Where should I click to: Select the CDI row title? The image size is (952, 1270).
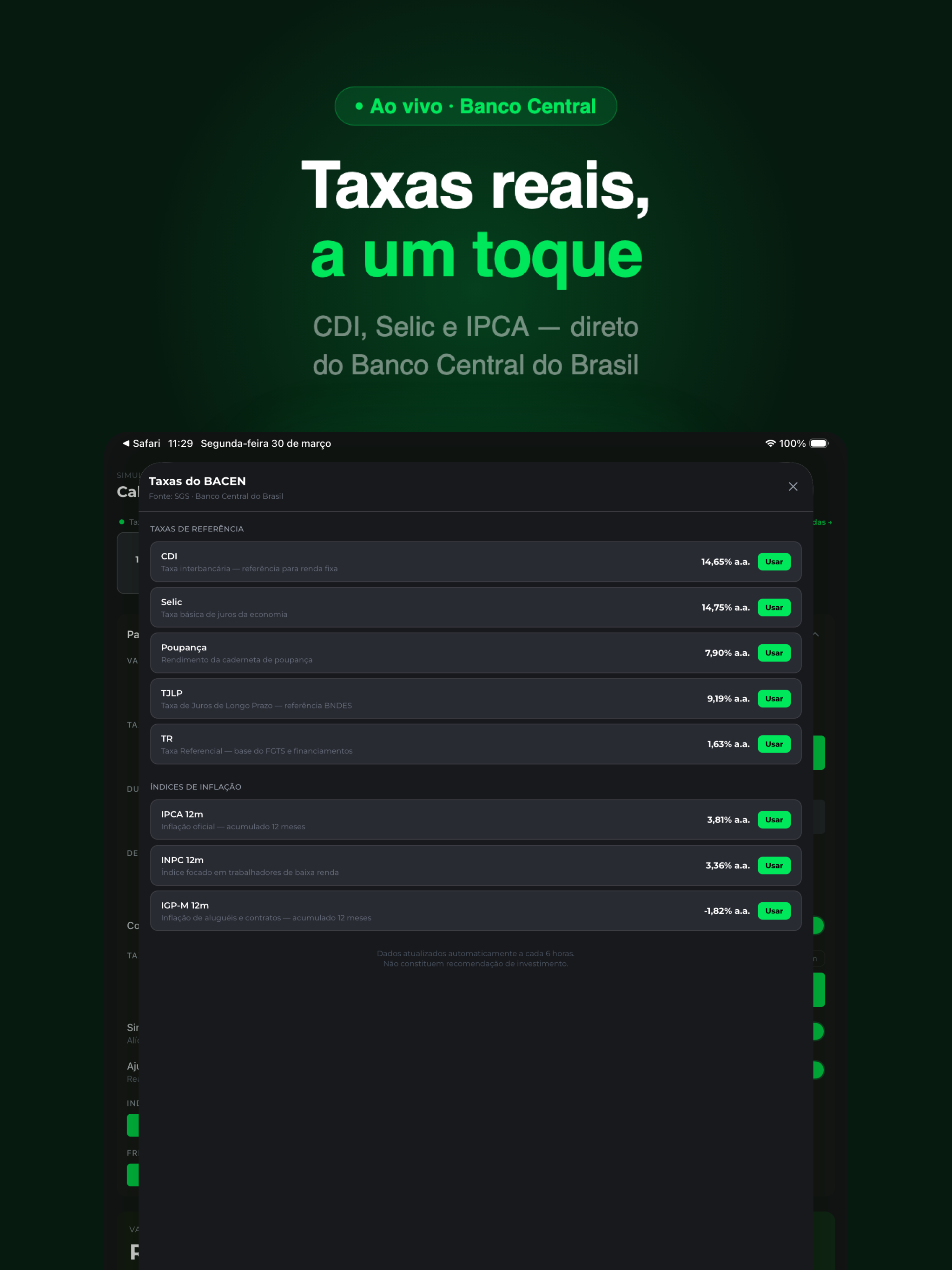point(169,556)
